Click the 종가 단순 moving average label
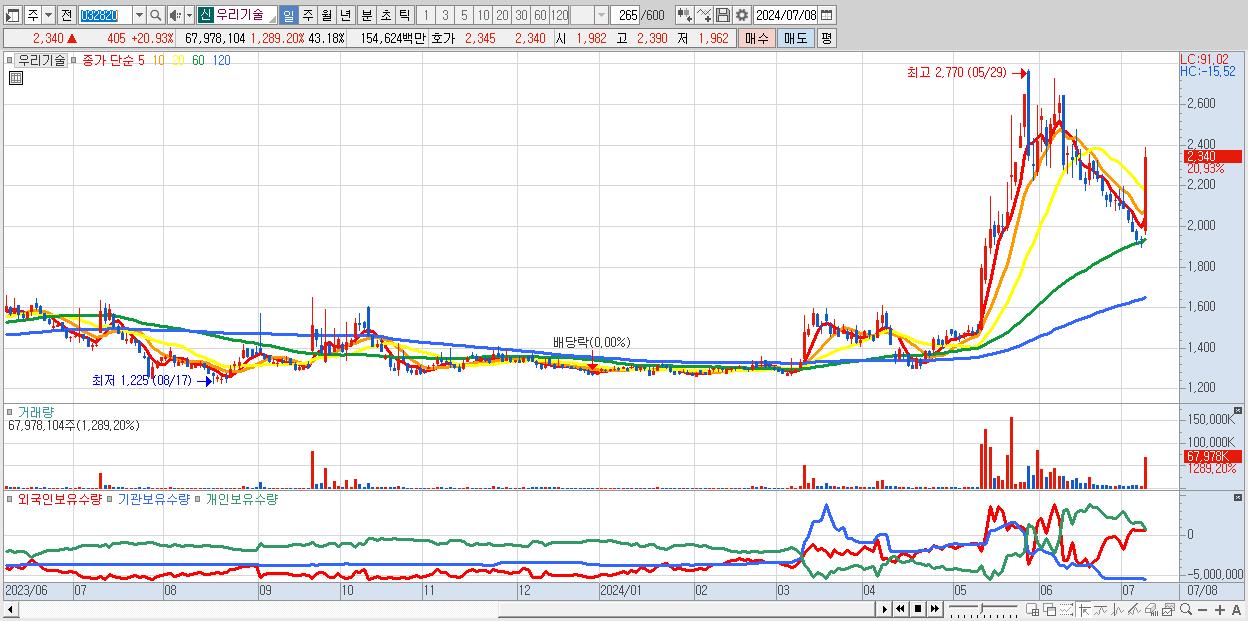The width and height of the screenshot is (1248, 621). pyautogui.click(x=108, y=60)
